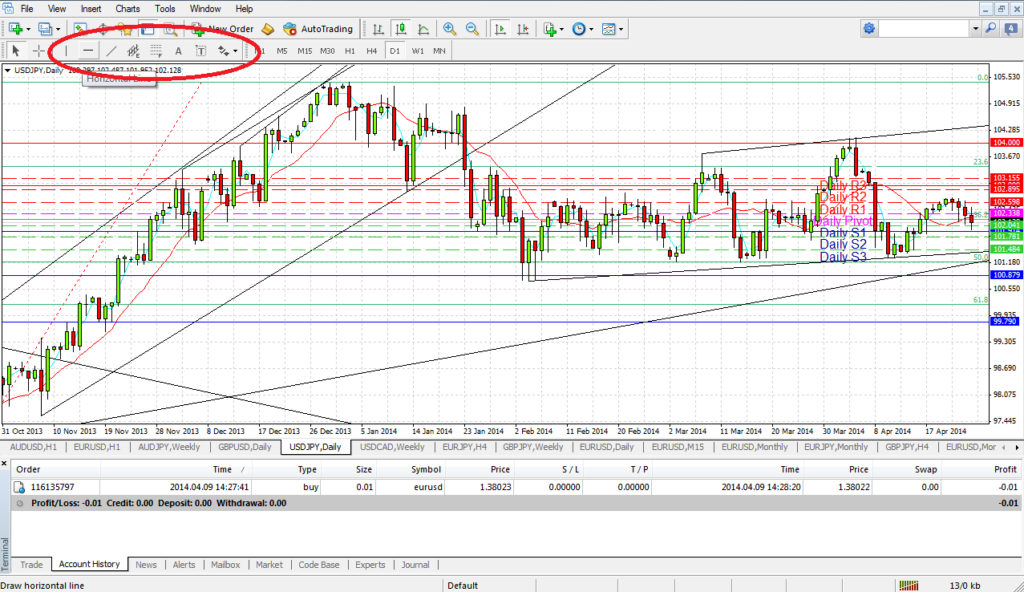Switch to the MN timeframe
1024x592 pixels.
439,50
